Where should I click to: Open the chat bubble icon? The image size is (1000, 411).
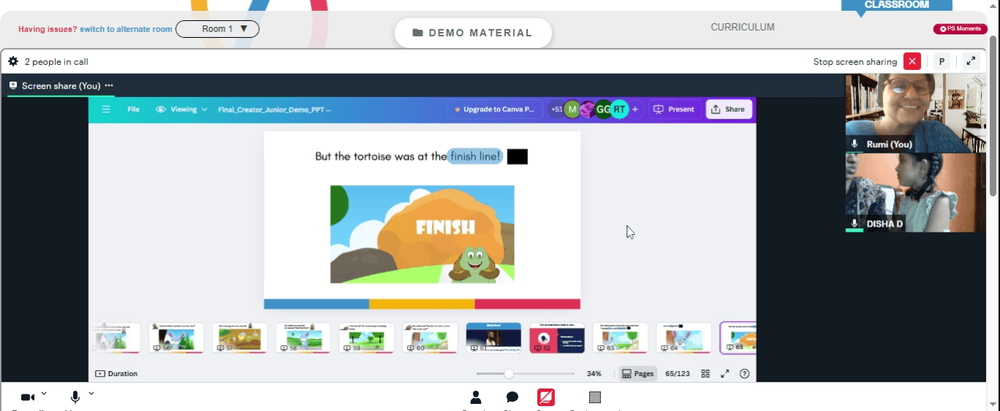pos(511,397)
